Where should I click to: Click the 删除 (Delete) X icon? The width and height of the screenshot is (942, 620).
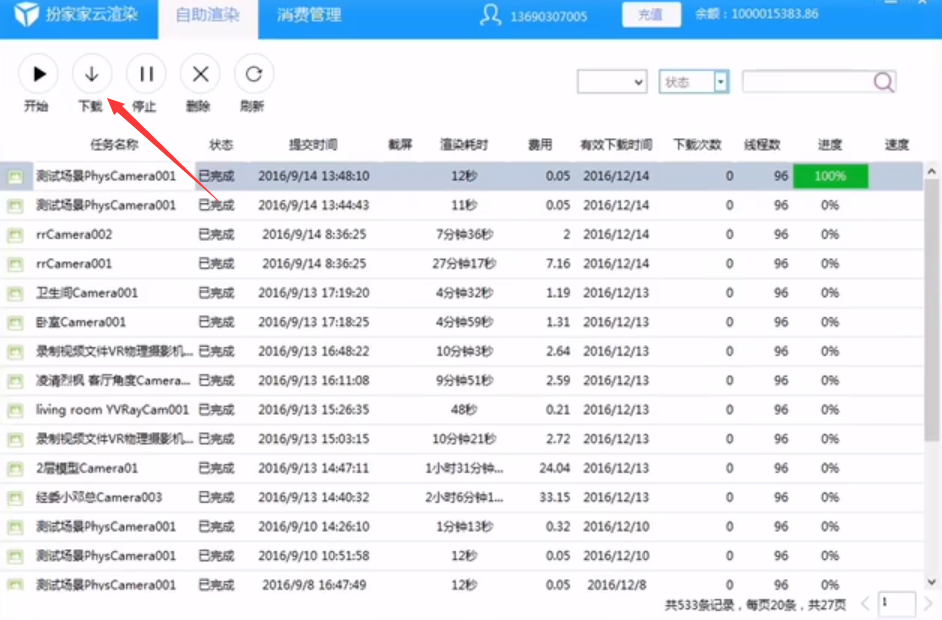click(199, 73)
